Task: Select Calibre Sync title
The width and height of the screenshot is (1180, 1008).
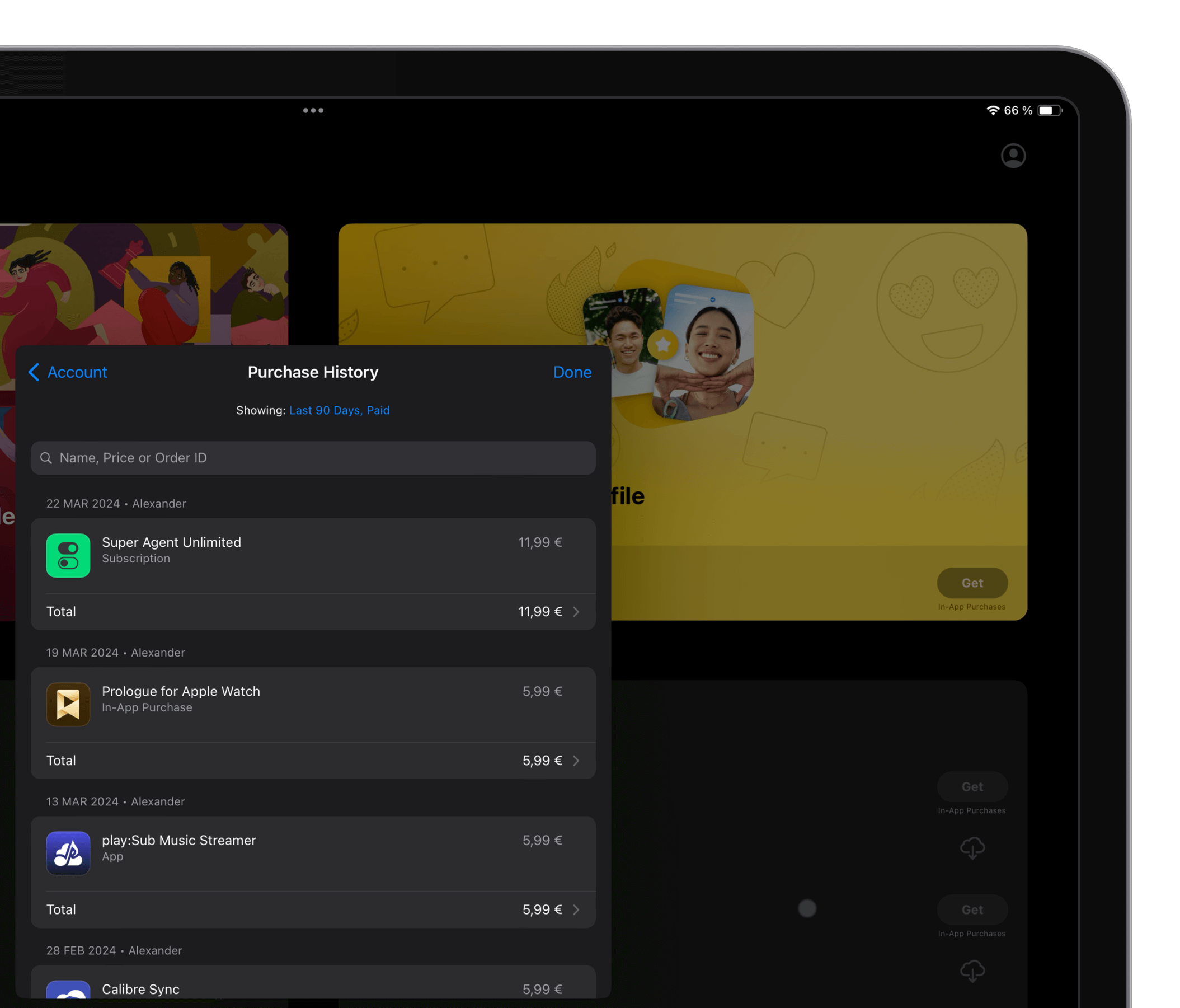Action: [x=140, y=989]
